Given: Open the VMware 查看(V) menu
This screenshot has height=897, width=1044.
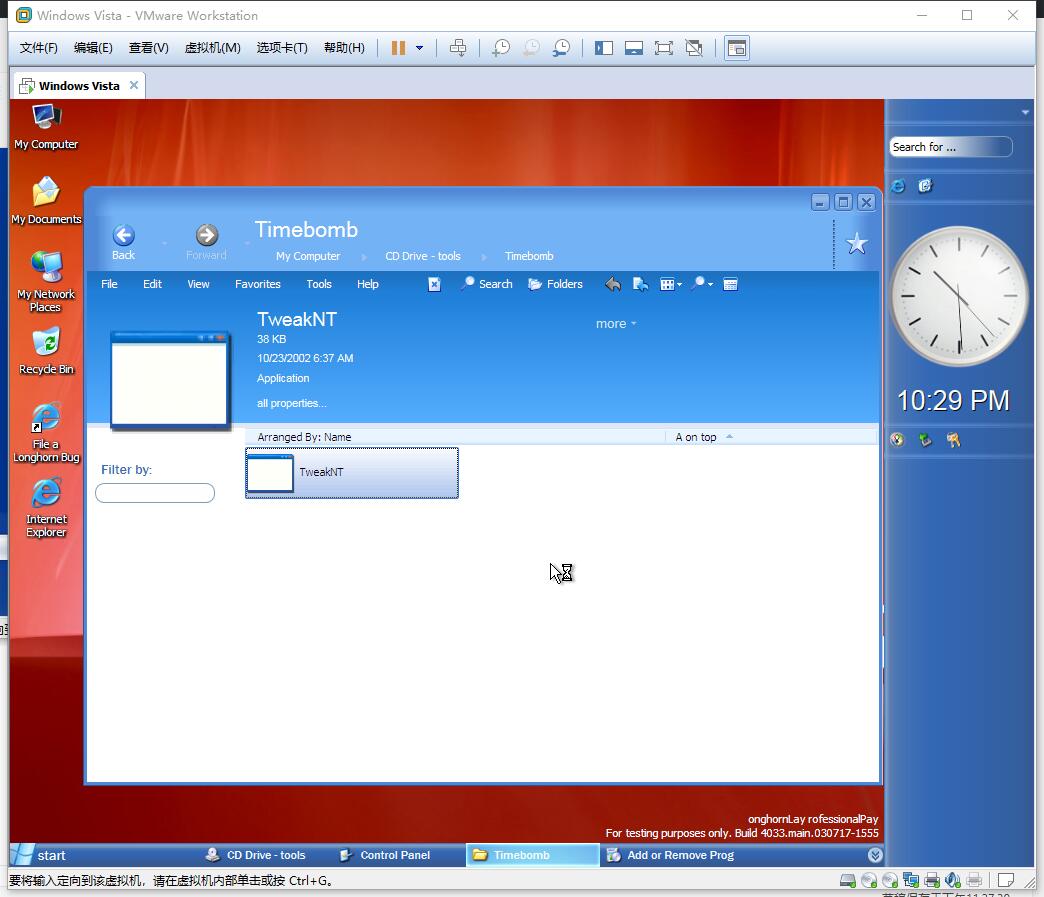Looking at the screenshot, I should pyautogui.click(x=148, y=48).
